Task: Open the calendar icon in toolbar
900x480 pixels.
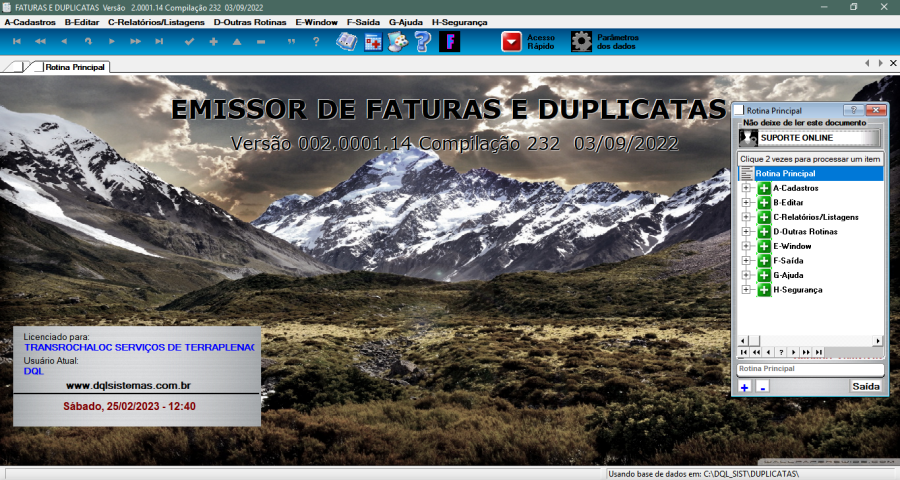Action: point(373,41)
